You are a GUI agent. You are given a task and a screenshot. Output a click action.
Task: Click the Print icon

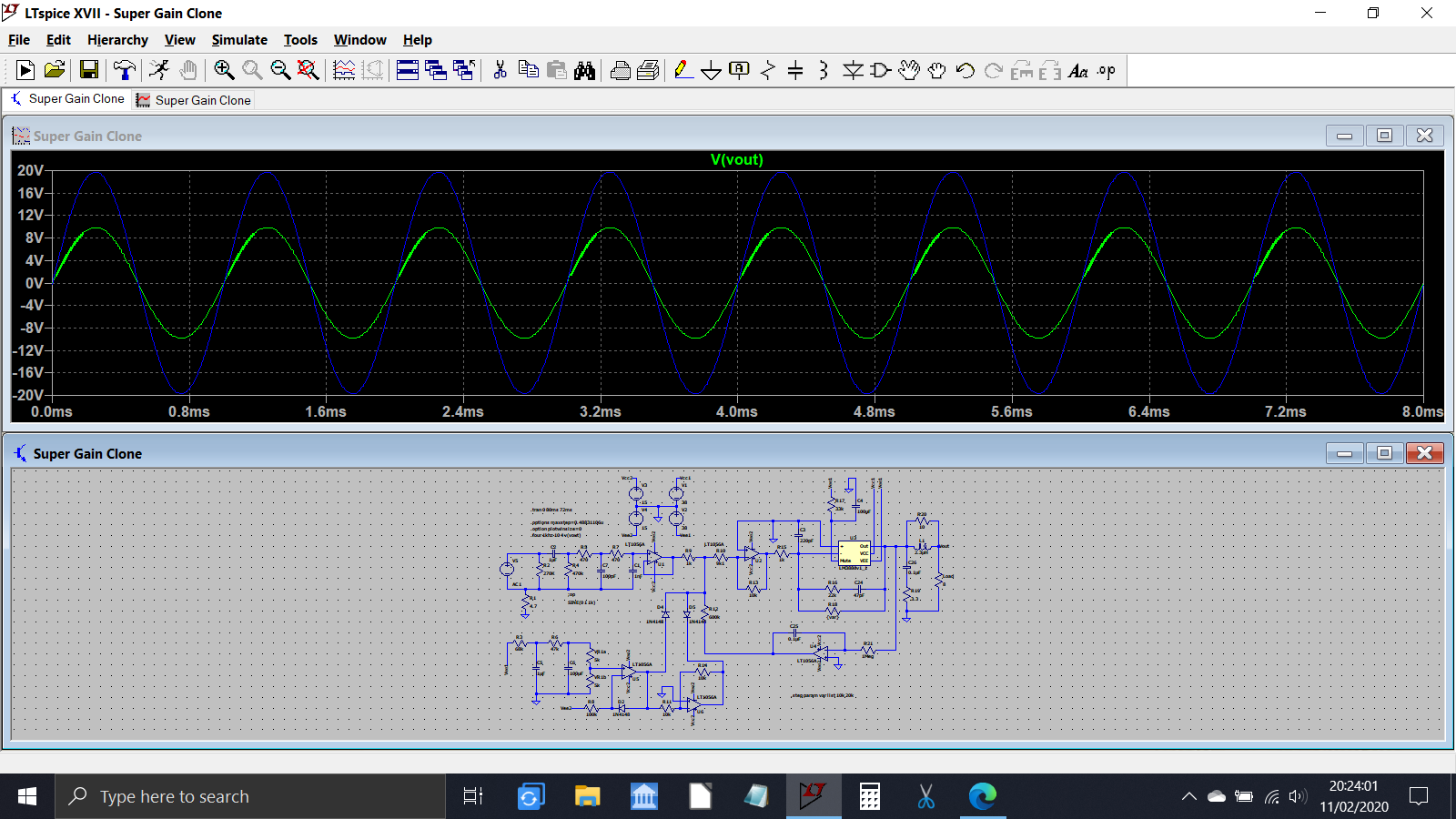(x=621, y=70)
